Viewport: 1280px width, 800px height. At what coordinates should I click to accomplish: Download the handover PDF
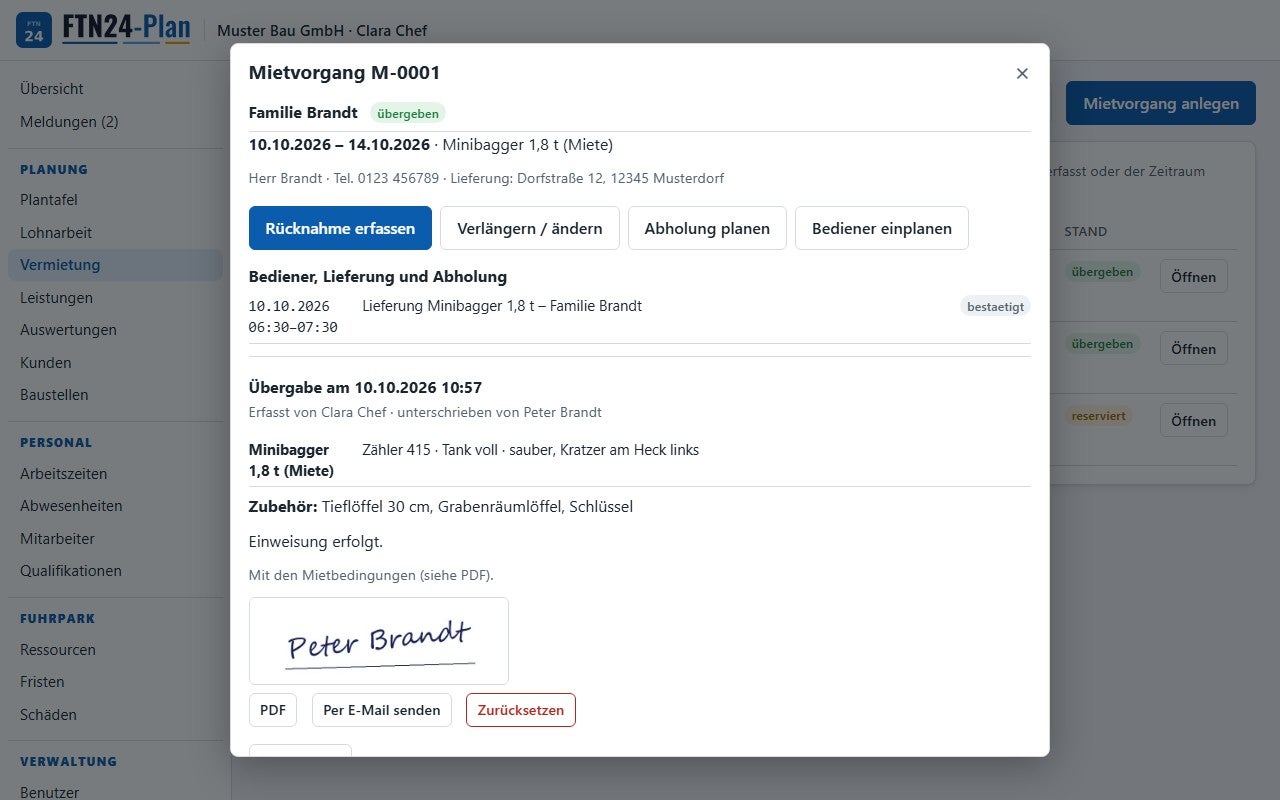[273, 710]
